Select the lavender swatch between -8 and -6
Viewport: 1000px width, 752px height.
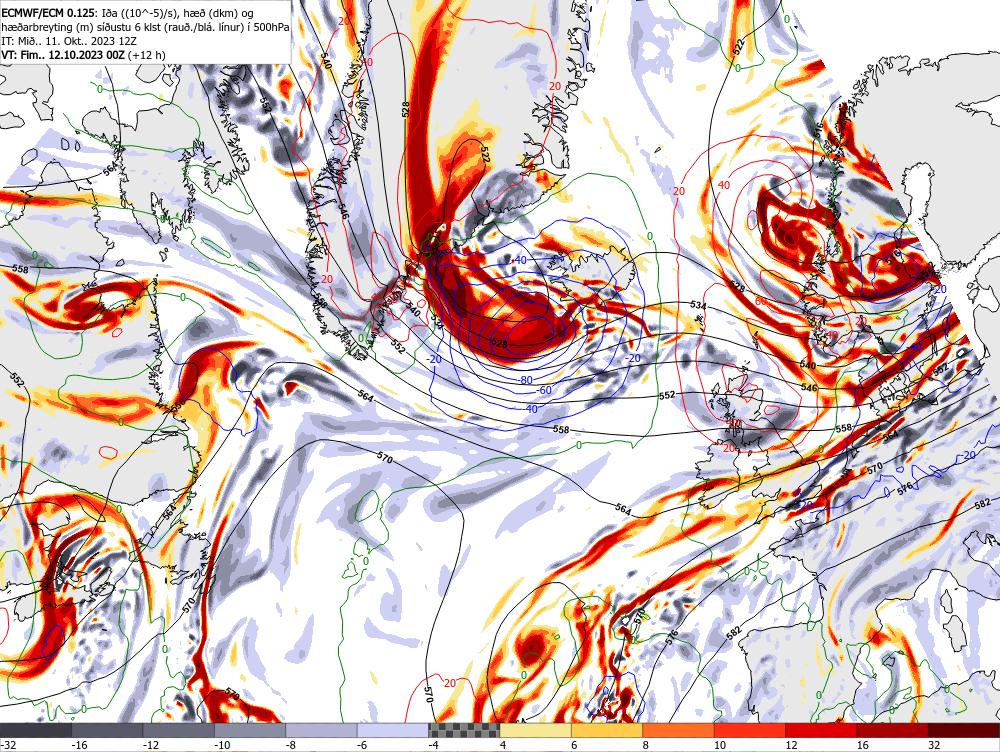pyautogui.click(x=321, y=730)
